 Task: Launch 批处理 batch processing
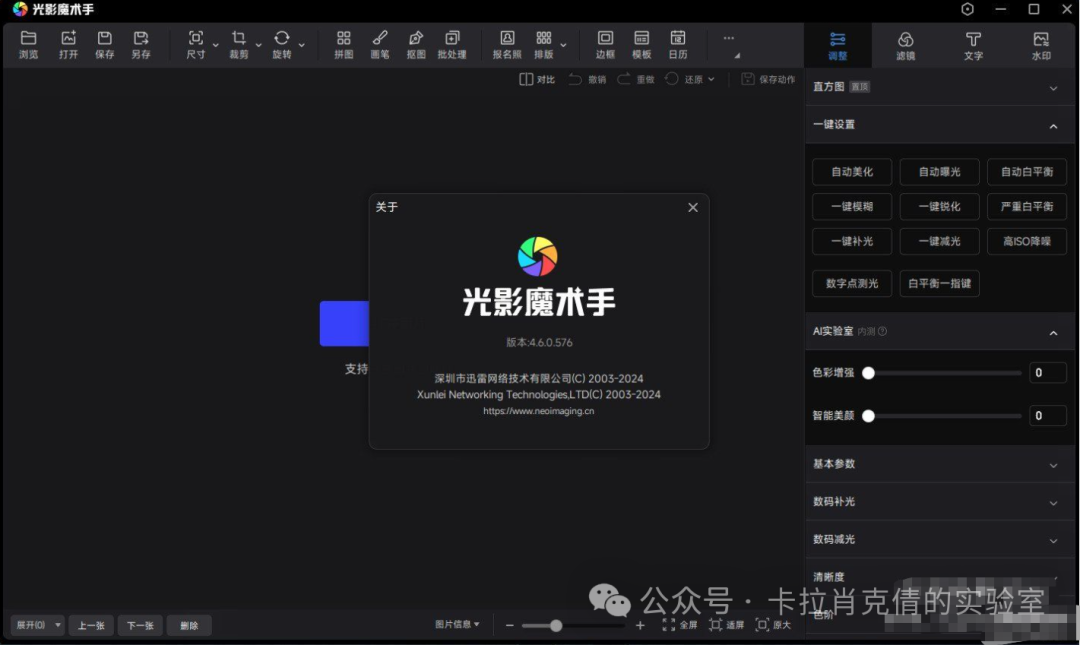[452, 44]
